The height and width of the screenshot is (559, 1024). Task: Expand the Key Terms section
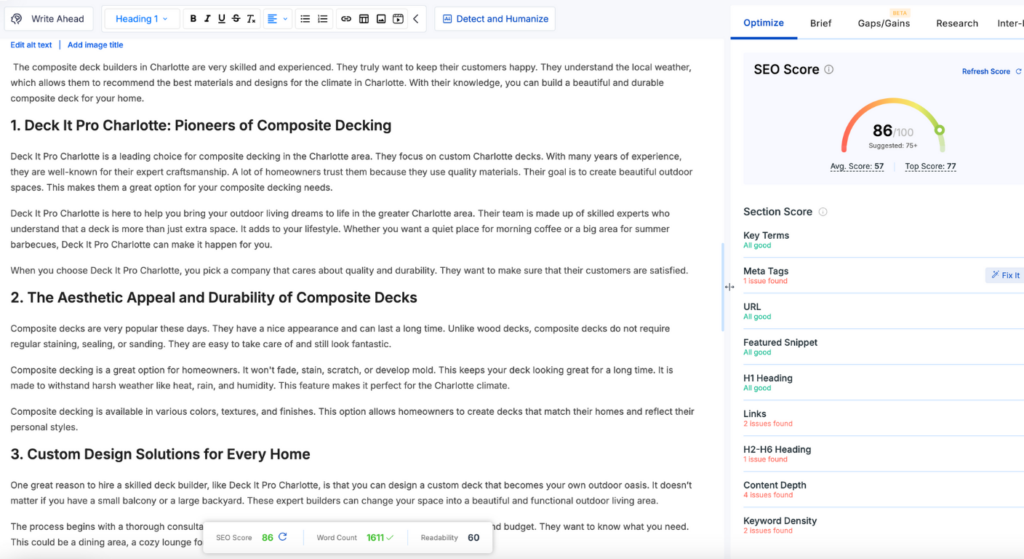pos(883,240)
